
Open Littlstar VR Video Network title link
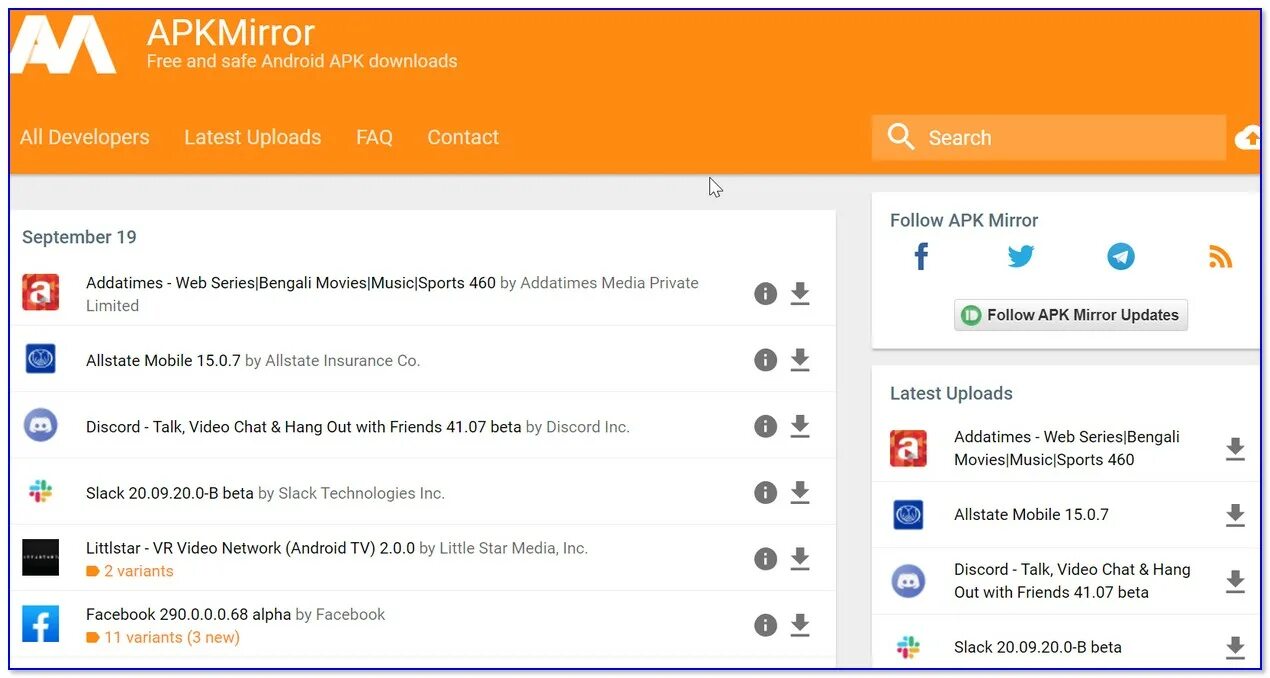pyautogui.click(x=250, y=548)
